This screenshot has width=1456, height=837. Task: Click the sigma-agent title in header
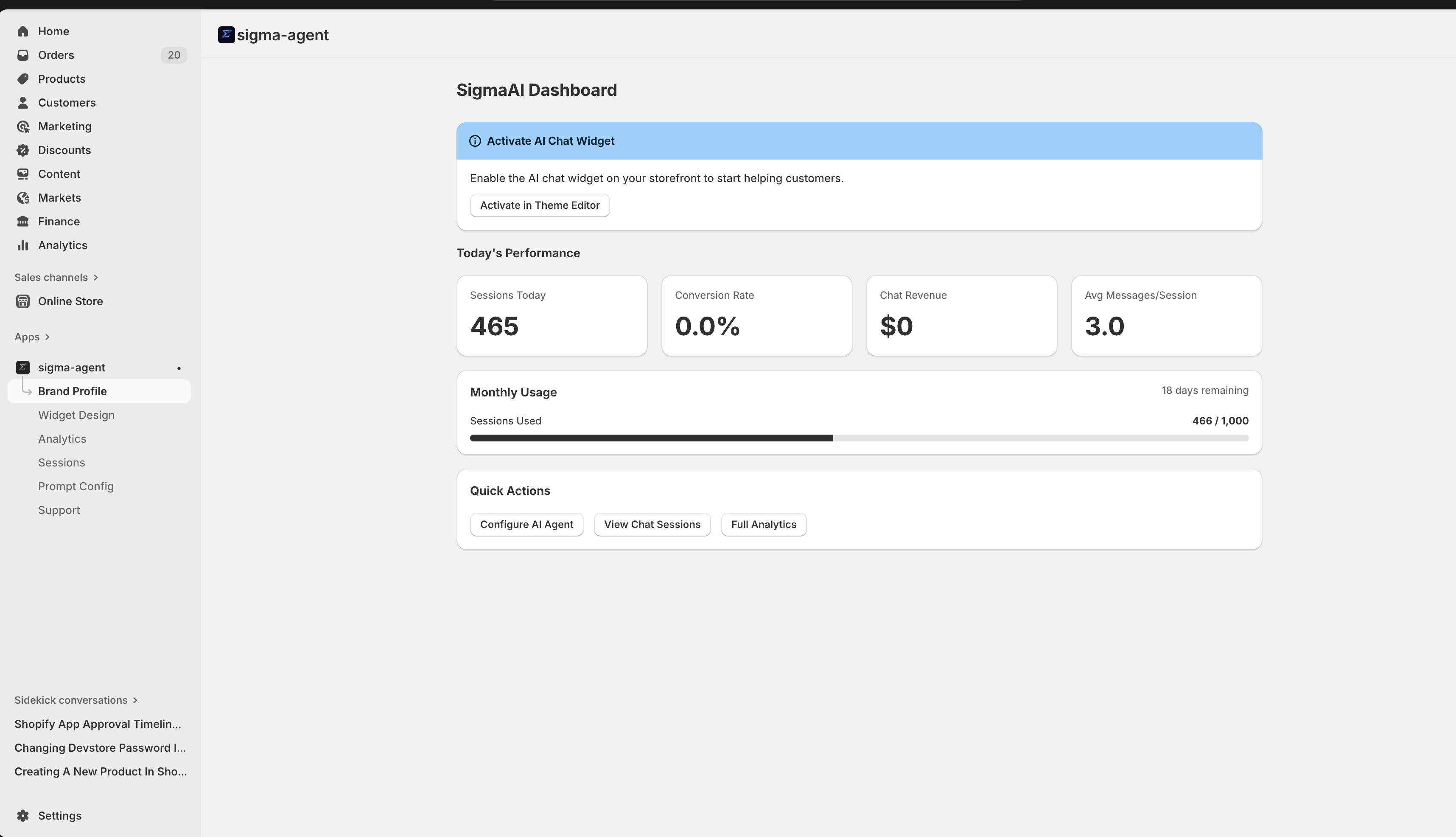tap(283, 35)
